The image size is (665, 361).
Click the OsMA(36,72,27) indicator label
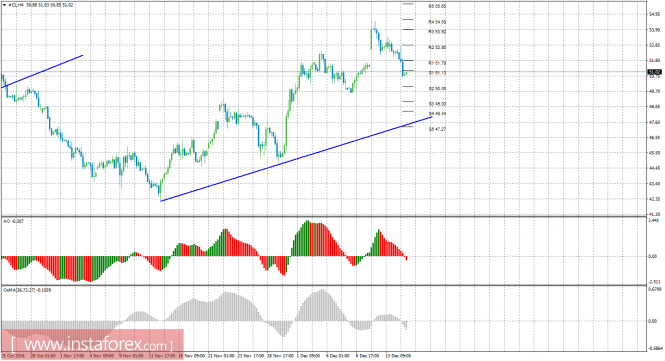(27, 290)
